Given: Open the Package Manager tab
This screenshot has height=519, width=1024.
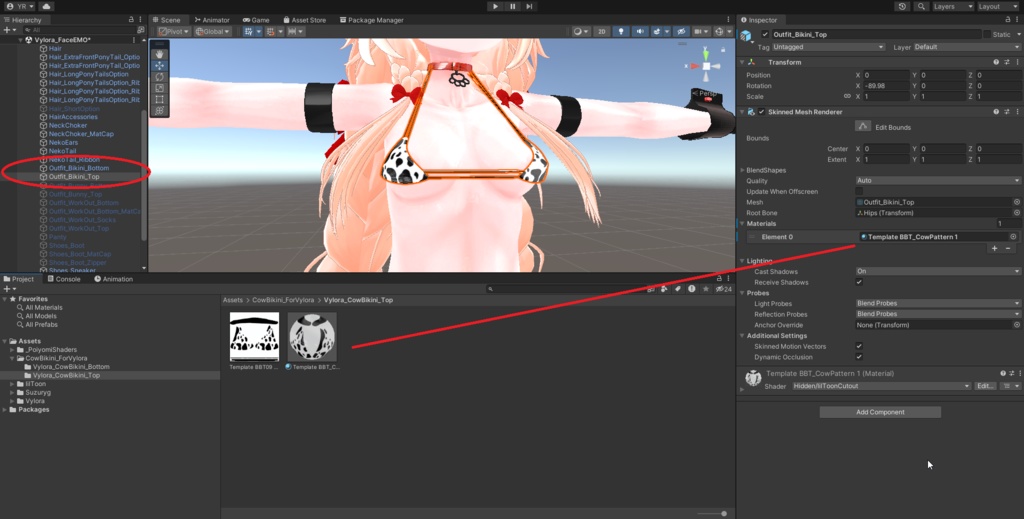Looking at the screenshot, I should coord(371,20).
